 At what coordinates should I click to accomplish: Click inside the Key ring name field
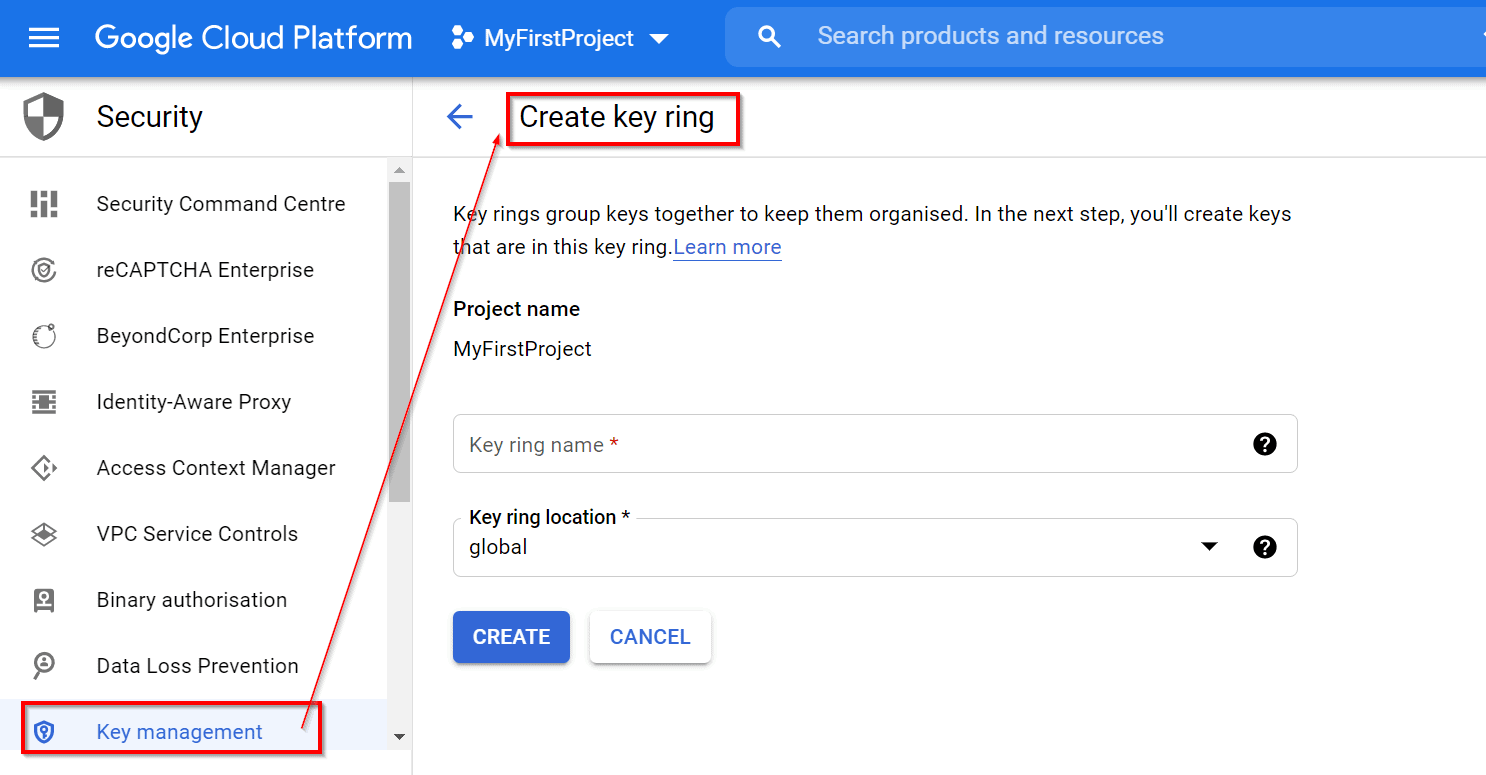coord(800,444)
